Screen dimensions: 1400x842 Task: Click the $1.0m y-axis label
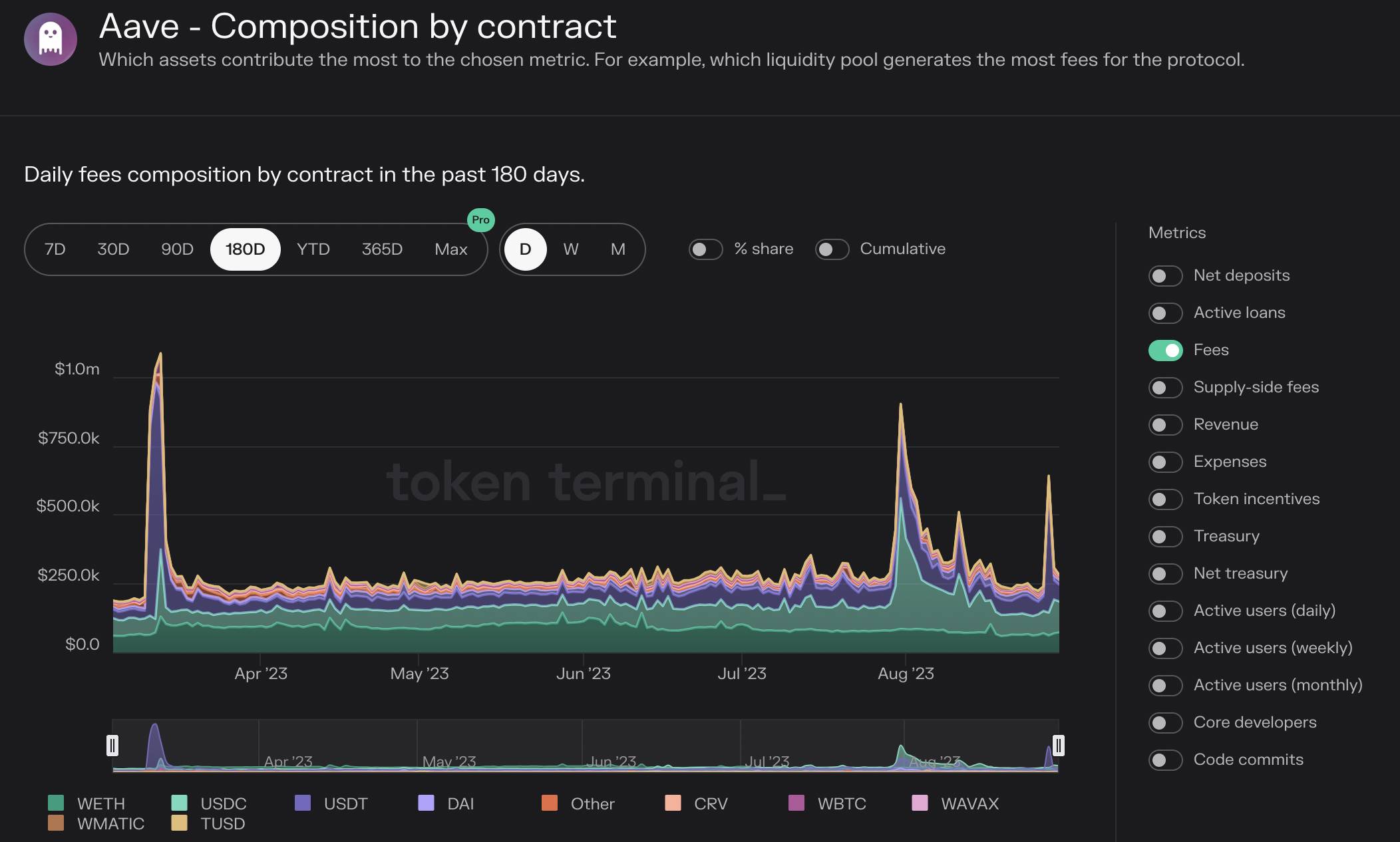point(77,369)
